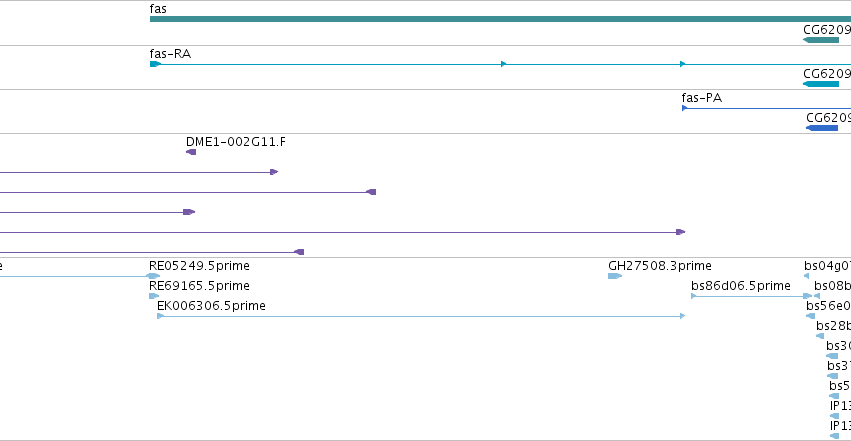Select the dark blue CG6209 coding arrow

(x=822, y=128)
